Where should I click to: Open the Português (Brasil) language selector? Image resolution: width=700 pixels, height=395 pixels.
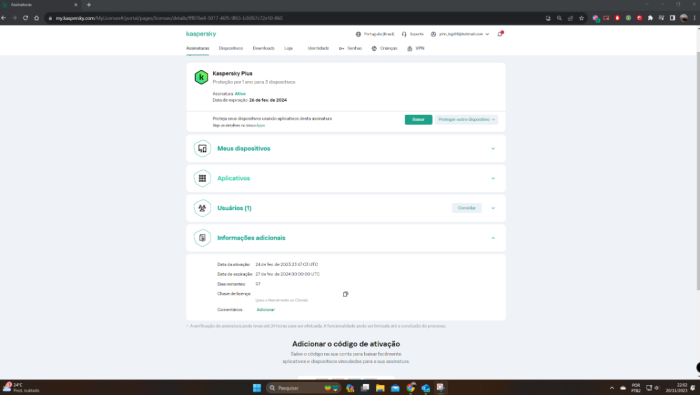tap(375, 34)
